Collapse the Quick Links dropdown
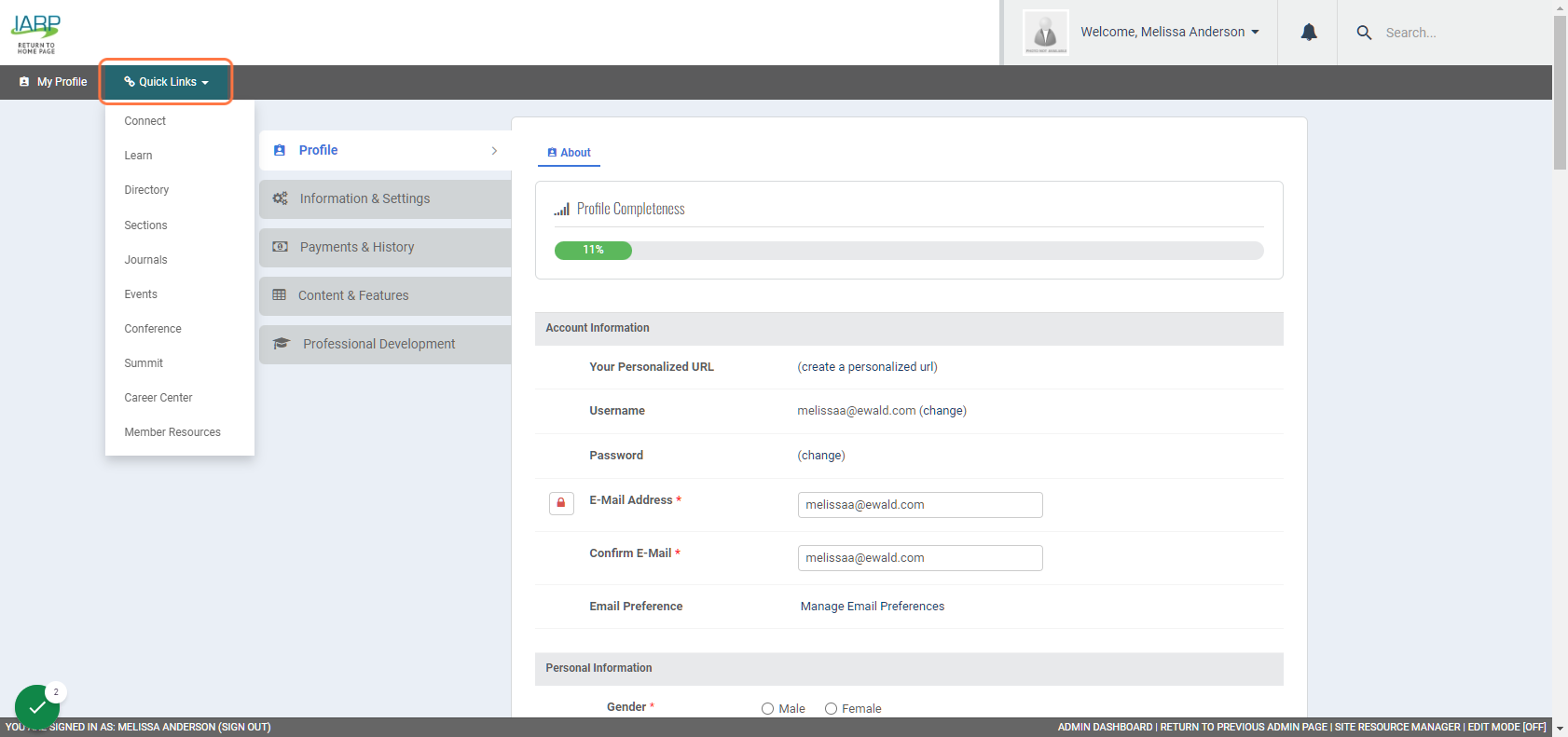The width and height of the screenshot is (1568, 737). coord(166,82)
